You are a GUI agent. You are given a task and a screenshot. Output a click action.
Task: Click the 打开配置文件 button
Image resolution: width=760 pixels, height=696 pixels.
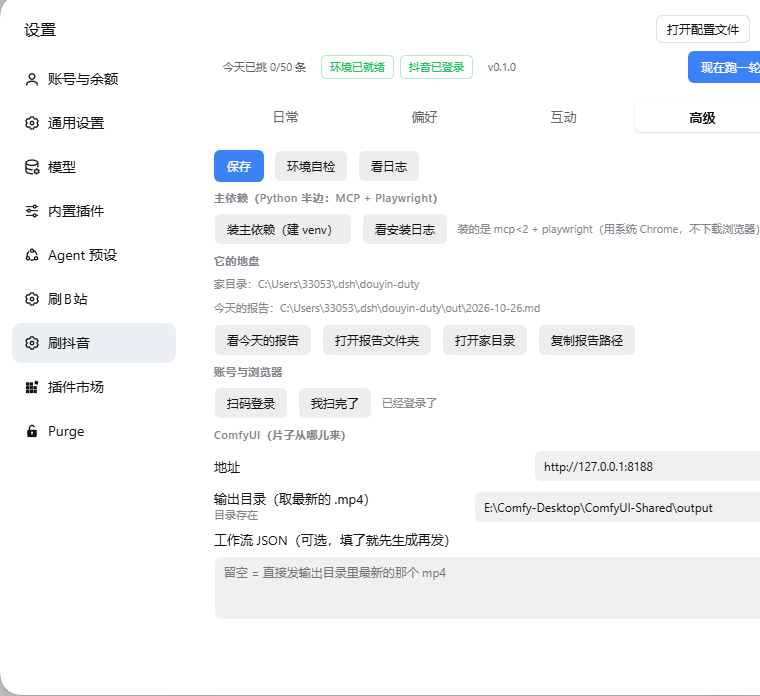pyautogui.click(x=703, y=30)
